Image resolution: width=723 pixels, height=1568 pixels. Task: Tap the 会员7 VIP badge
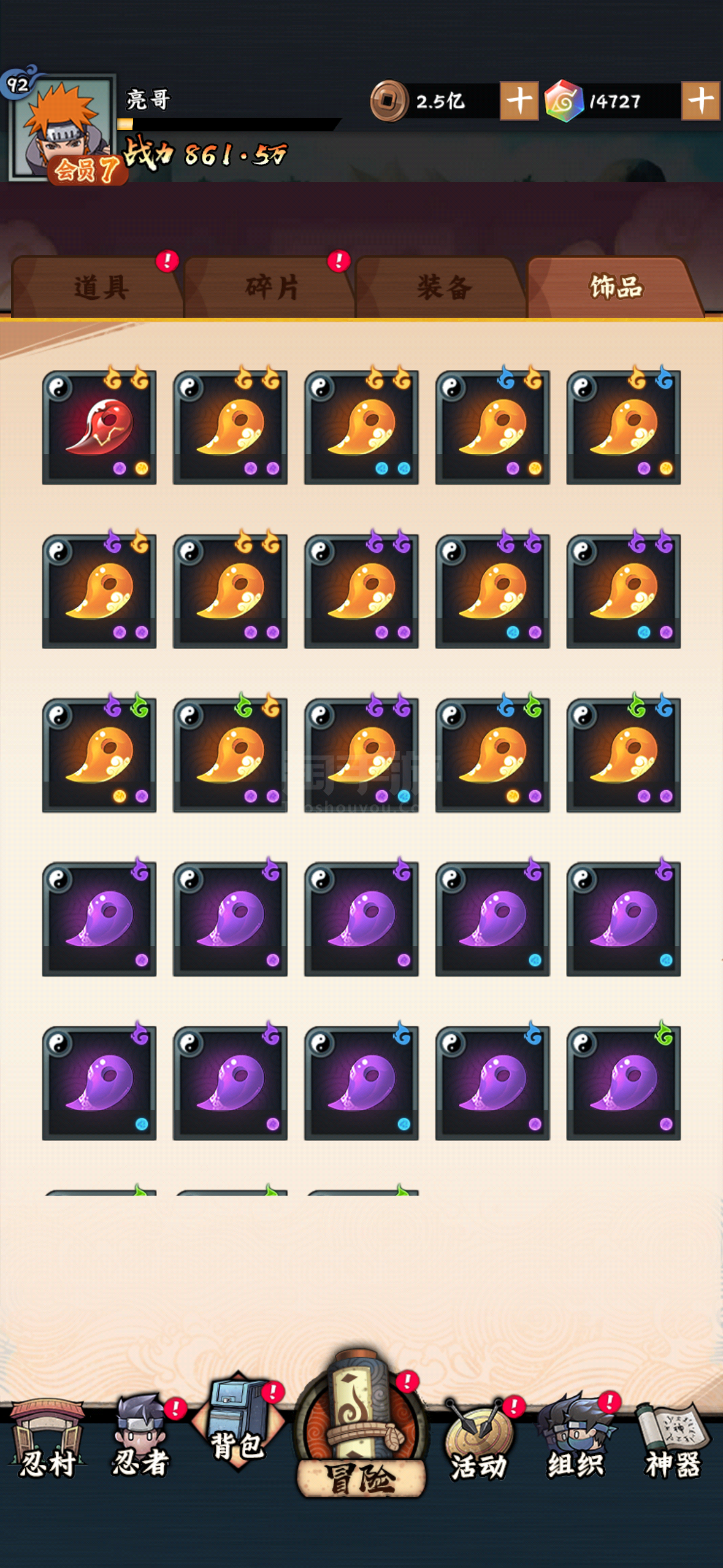(x=88, y=170)
